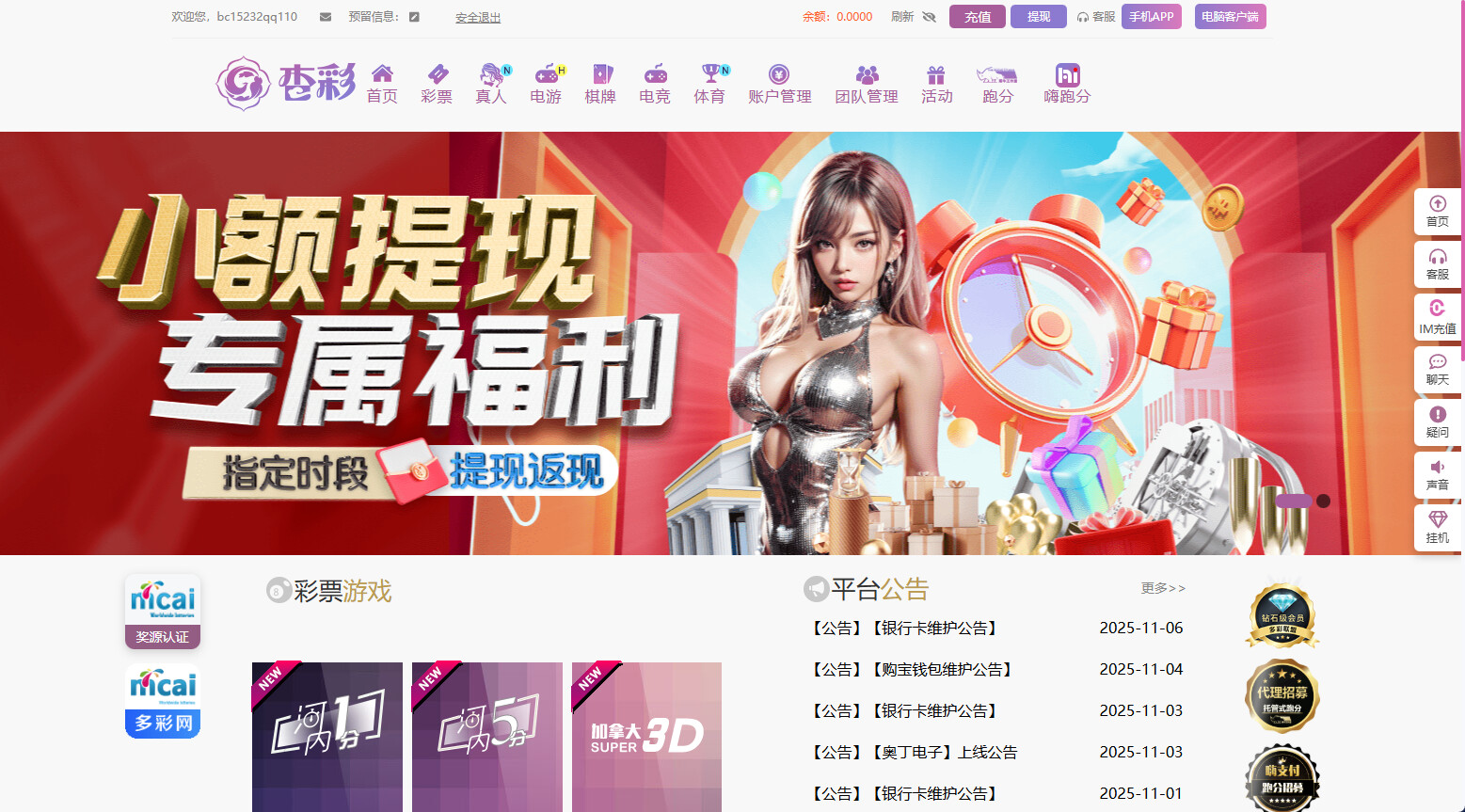Click the 提现 withdraw button
Viewport: 1465px width, 812px height.
pos(1038,17)
